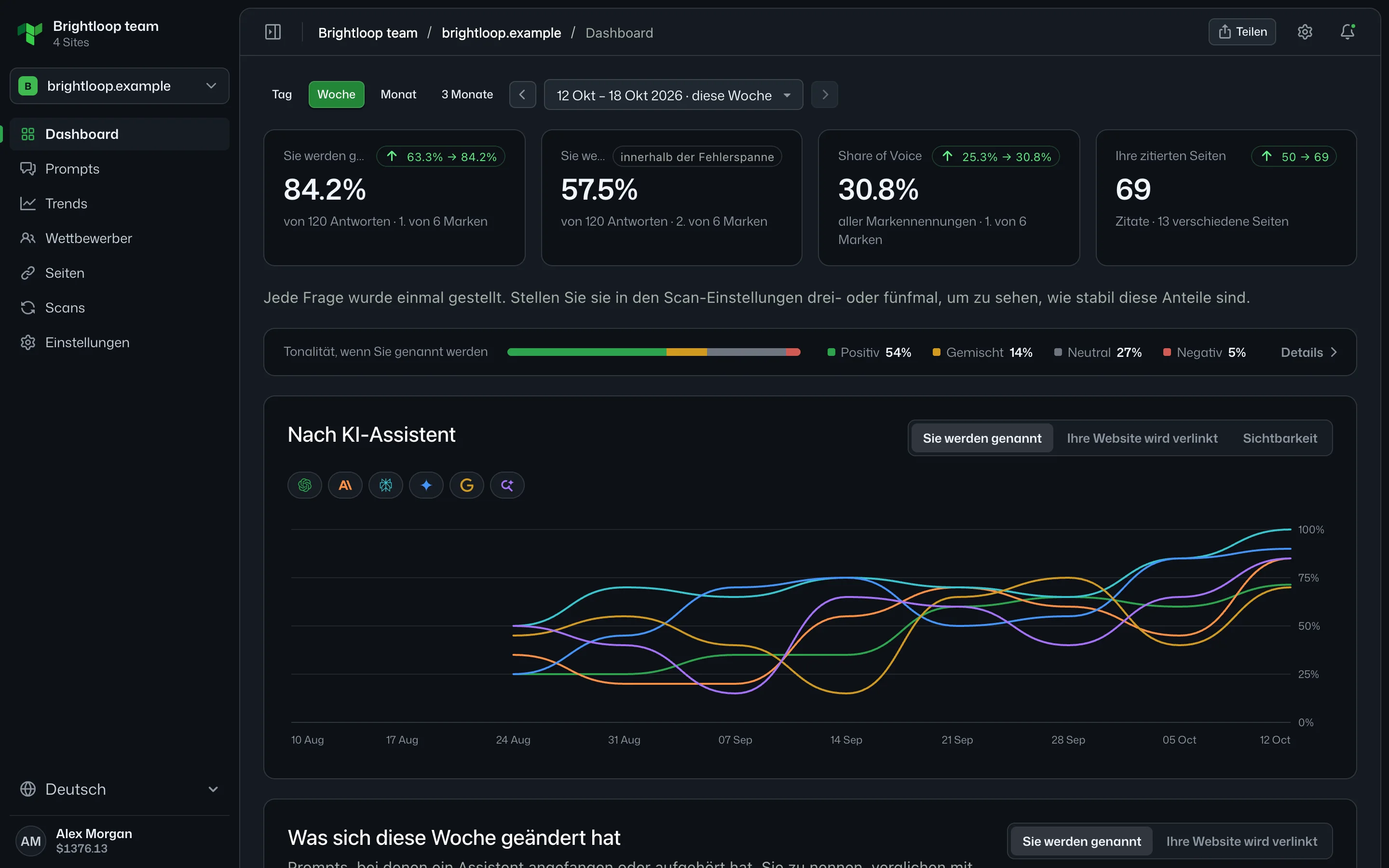The width and height of the screenshot is (1389, 868).
Task: Open settings via the header gear icon
Action: tap(1305, 31)
